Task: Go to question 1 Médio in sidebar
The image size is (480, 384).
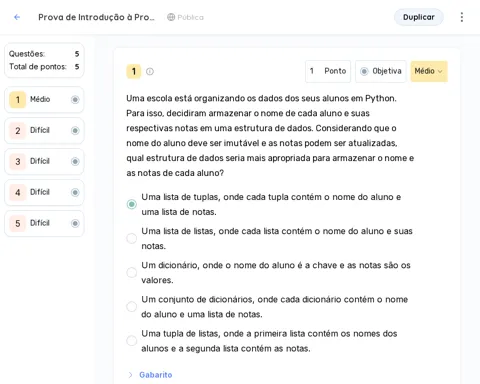Action: 44,99
